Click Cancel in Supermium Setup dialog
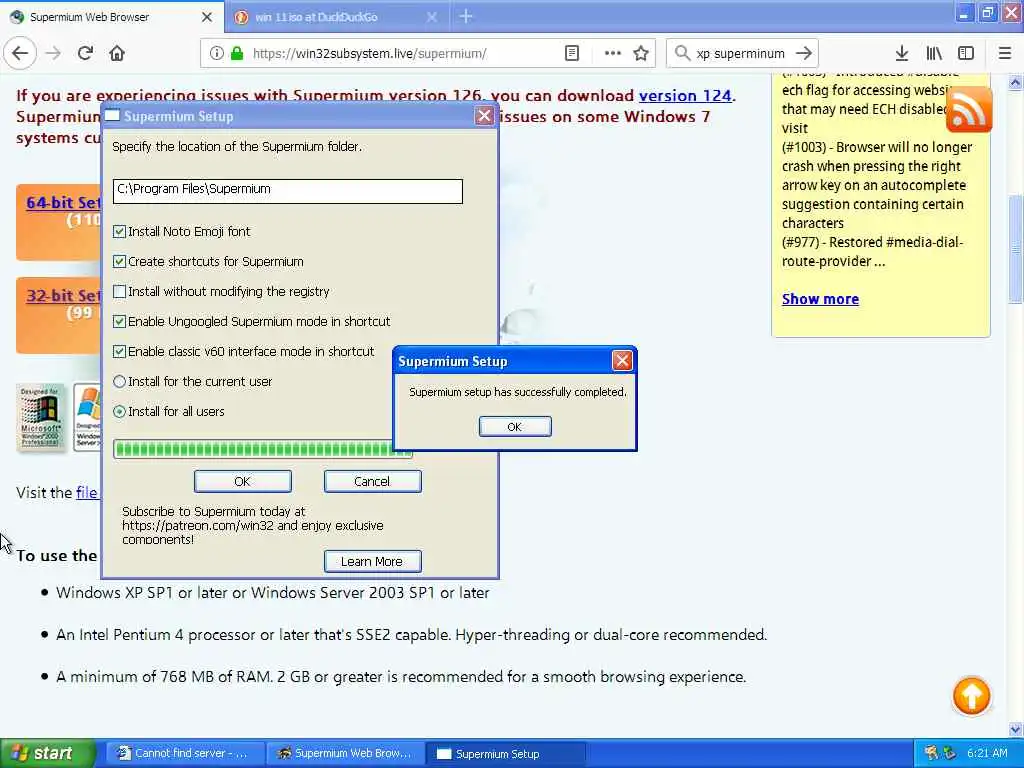Viewport: 1024px width, 768px height. [x=372, y=481]
